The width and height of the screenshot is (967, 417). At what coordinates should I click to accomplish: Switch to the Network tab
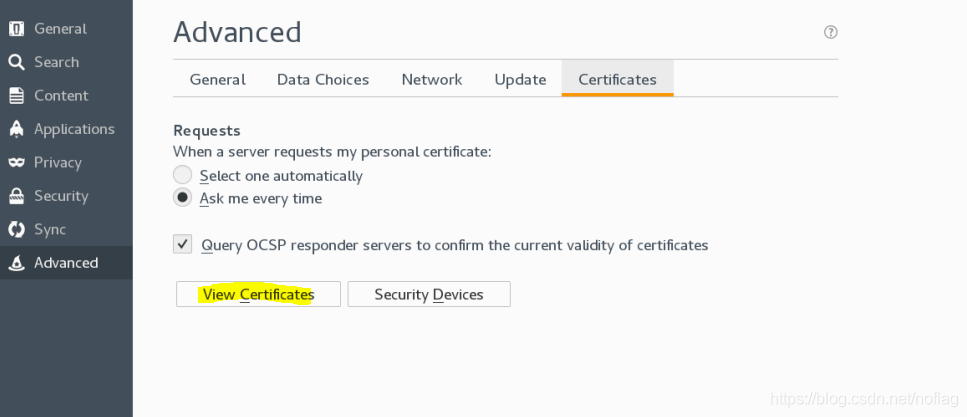(x=432, y=80)
